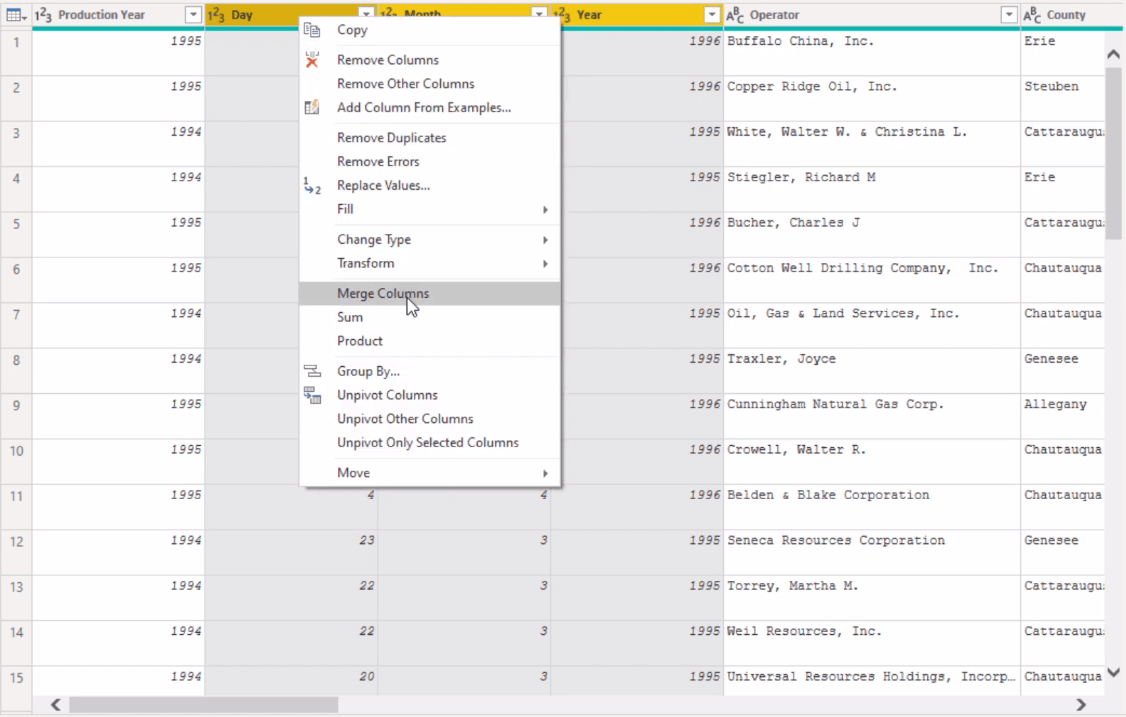1126x717 pixels.
Task: Click the Unpivot Columns icon
Action: (312, 394)
